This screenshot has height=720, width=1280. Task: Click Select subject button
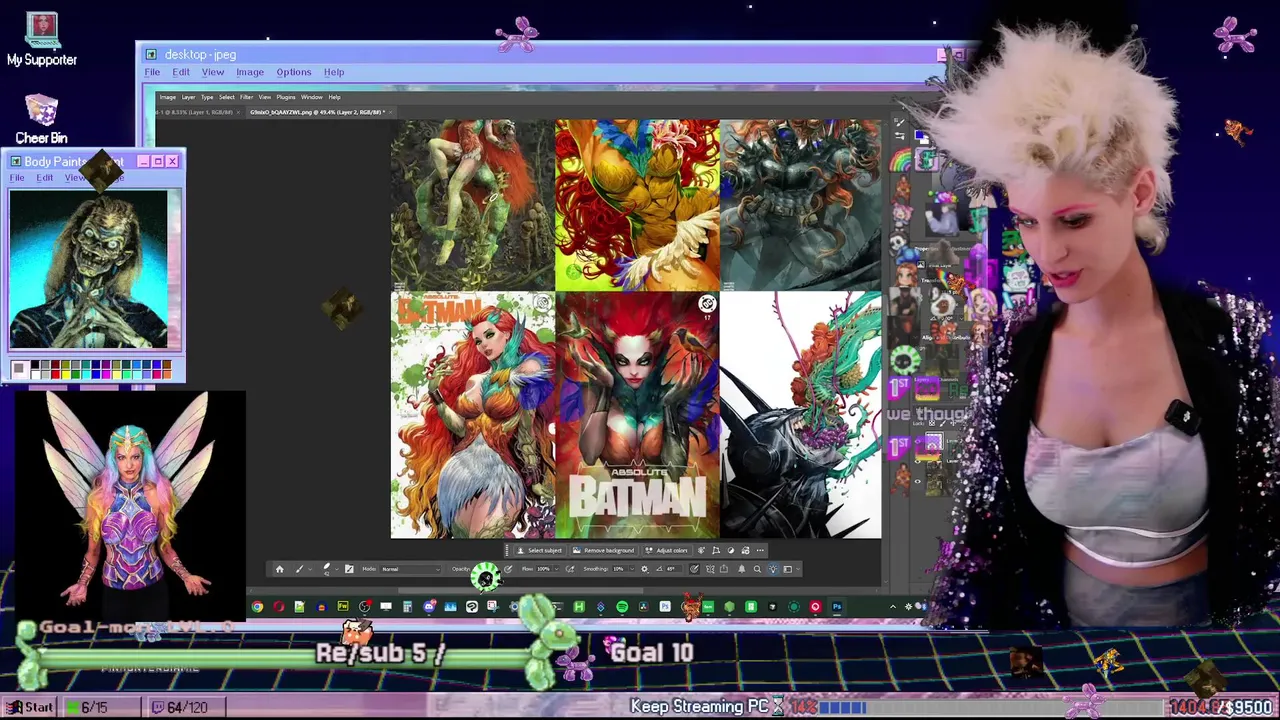[x=538, y=550]
